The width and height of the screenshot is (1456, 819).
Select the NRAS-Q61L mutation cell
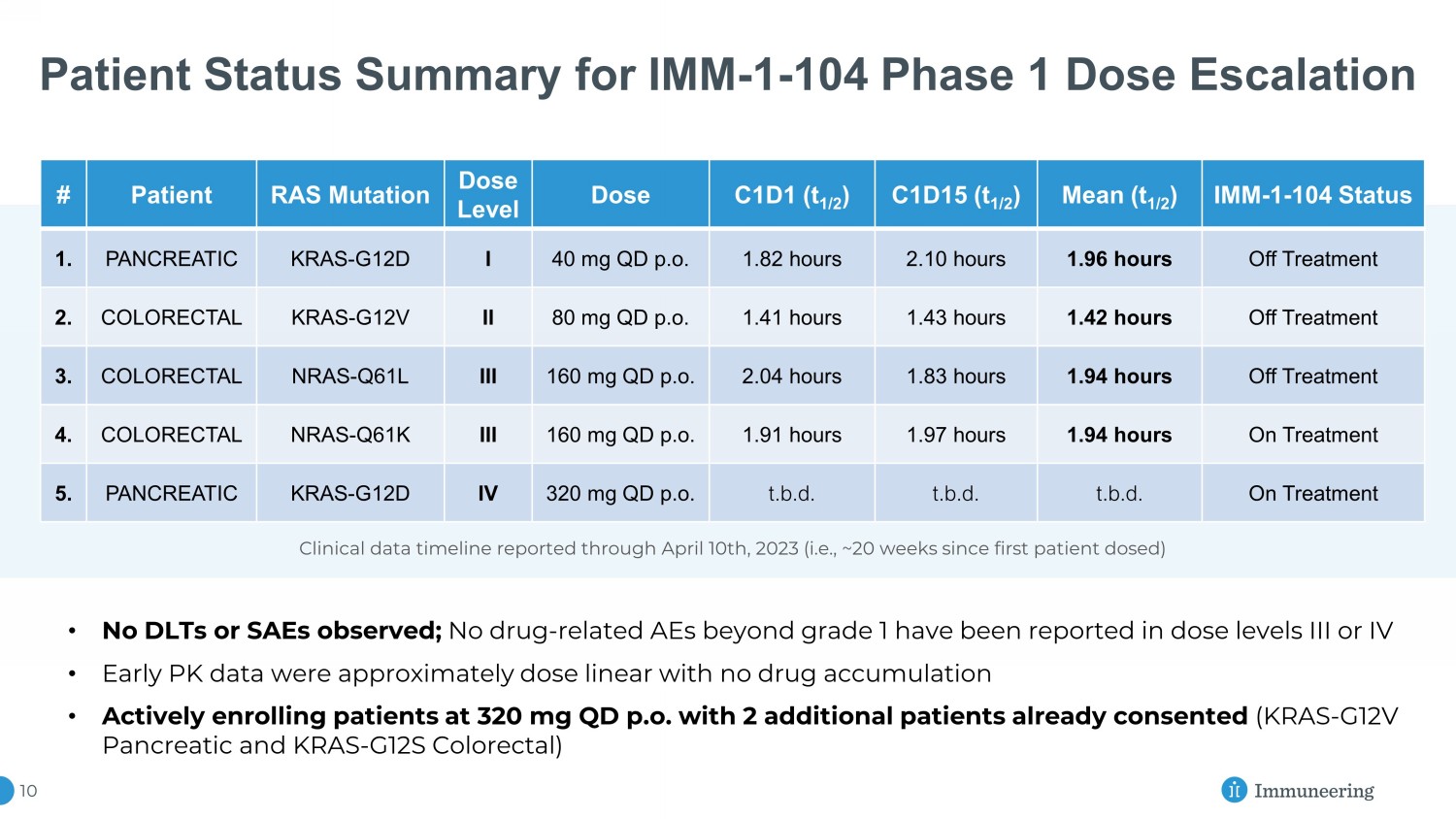tap(349, 377)
